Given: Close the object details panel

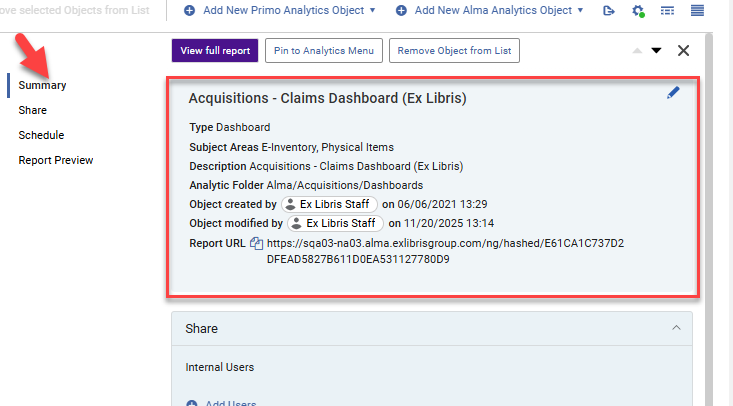Looking at the screenshot, I should [x=683, y=51].
